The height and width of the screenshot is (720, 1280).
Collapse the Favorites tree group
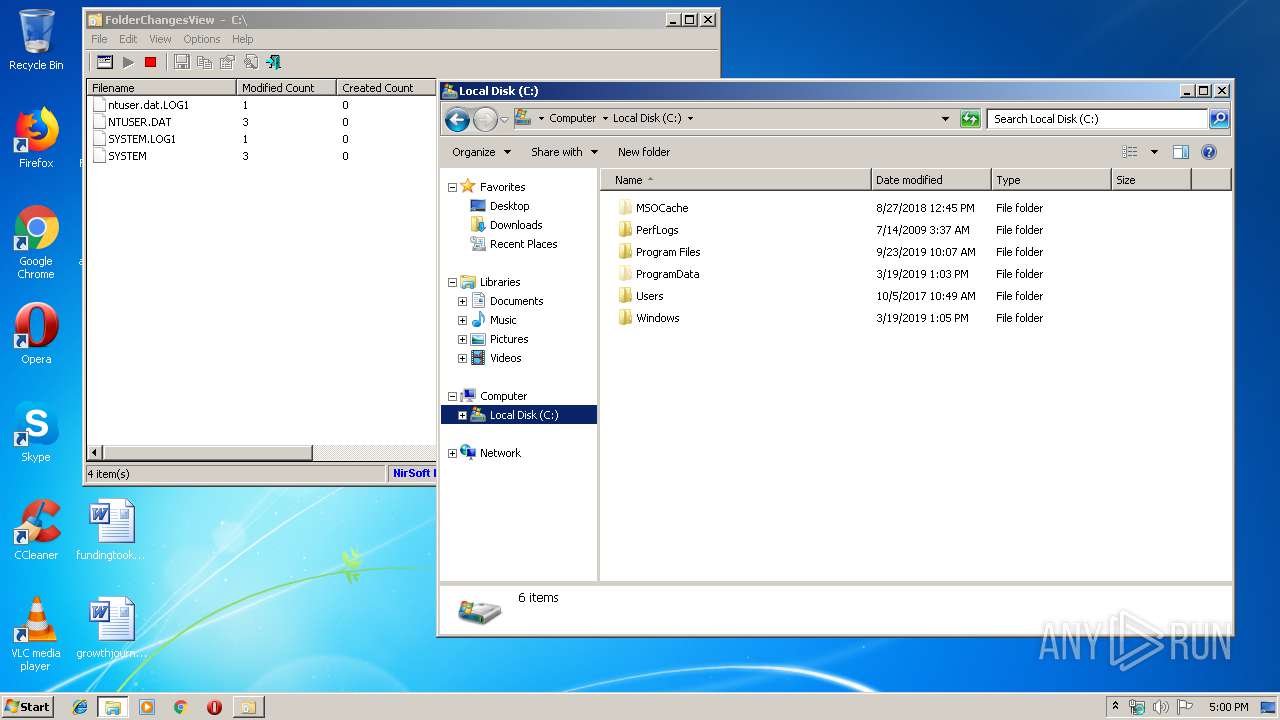click(x=452, y=187)
